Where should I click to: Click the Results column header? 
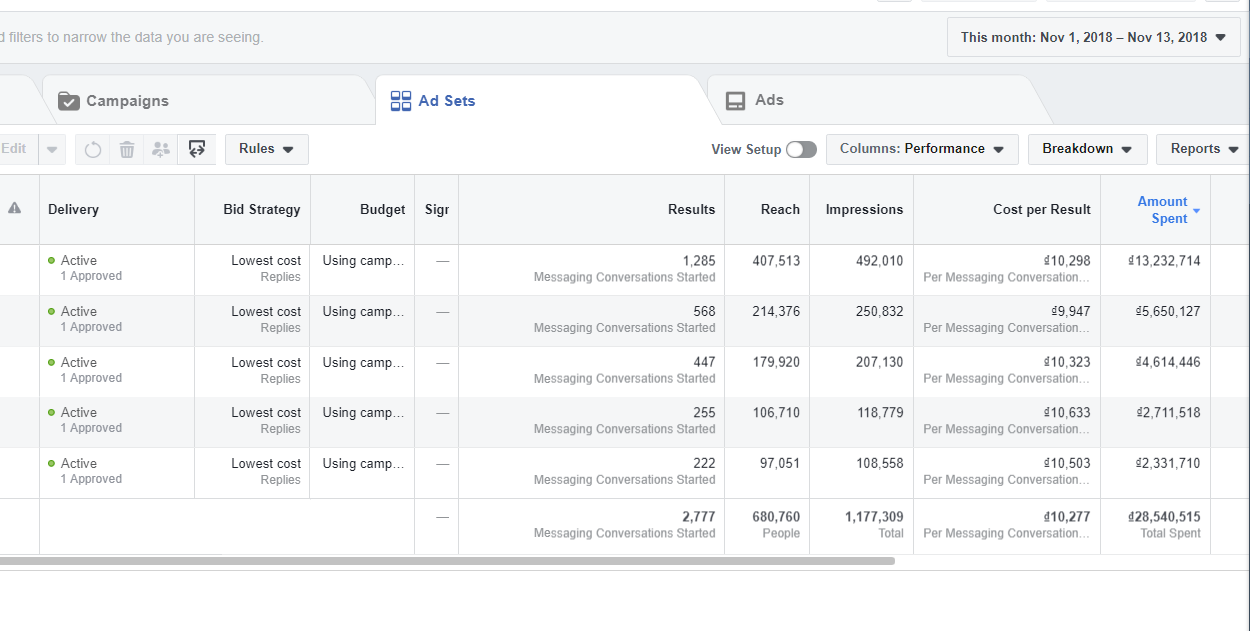(691, 210)
